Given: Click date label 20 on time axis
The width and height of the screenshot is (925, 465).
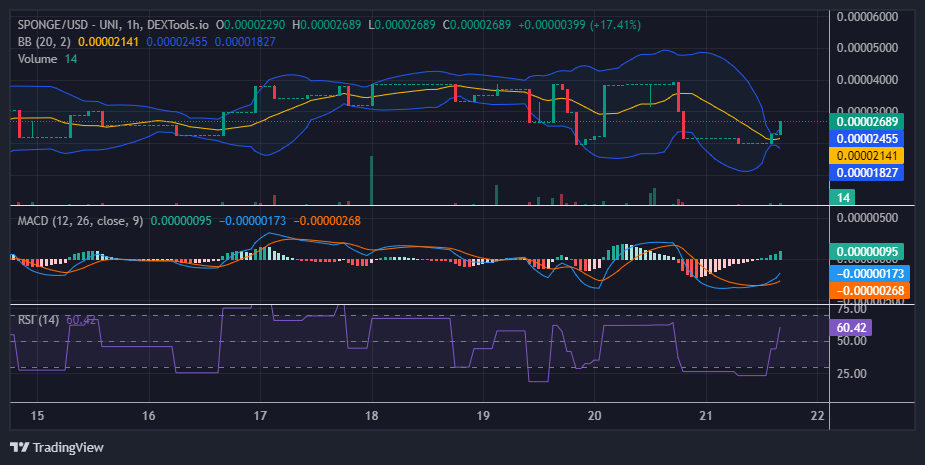Looking at the screenshot, I should tap(595, 416).
